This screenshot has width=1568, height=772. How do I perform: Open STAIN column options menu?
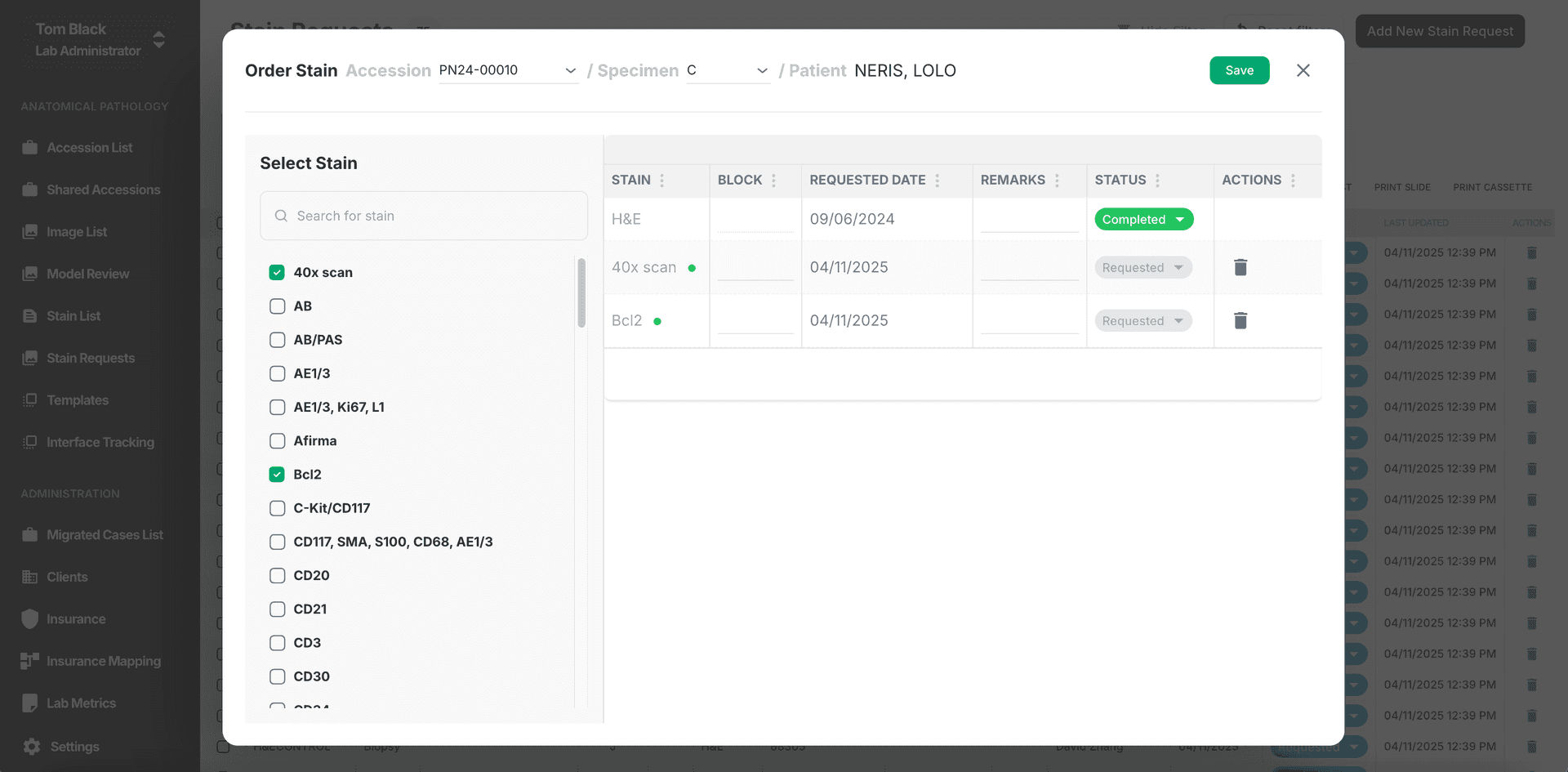point(661,181)
